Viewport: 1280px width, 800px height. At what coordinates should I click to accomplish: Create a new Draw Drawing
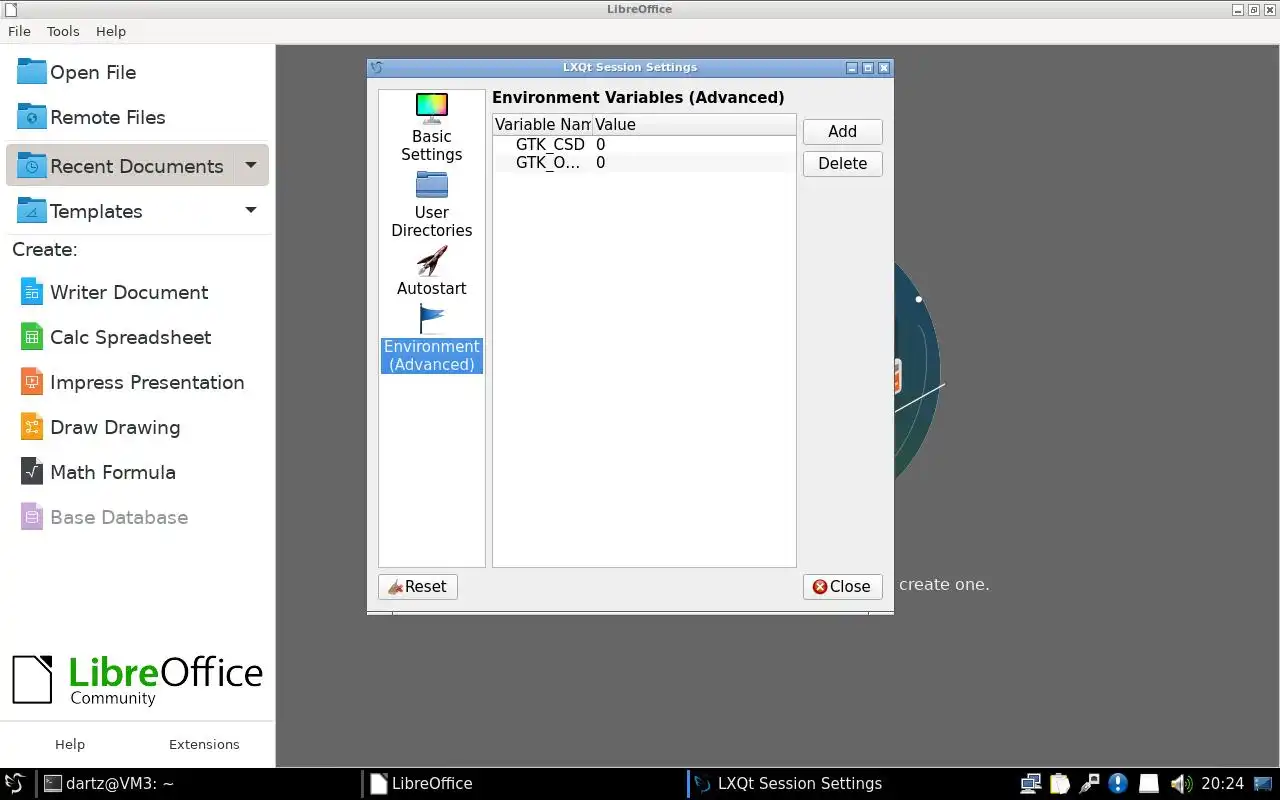[x=138, y=427]
